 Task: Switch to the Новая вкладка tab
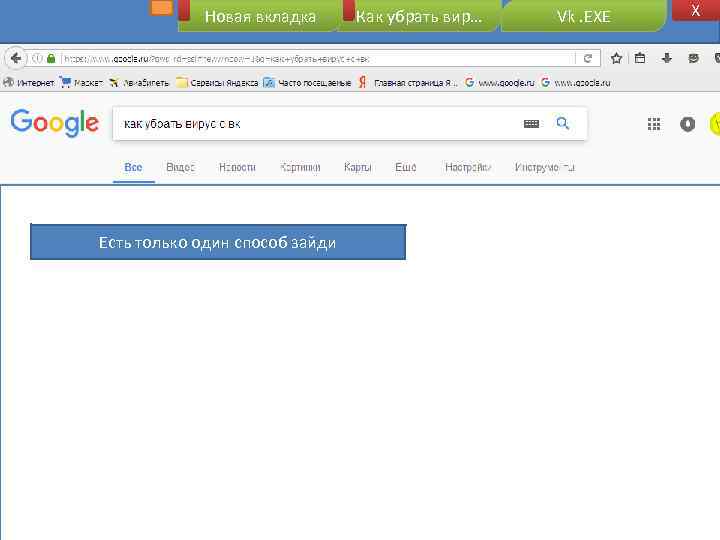[x=259, y=17]
